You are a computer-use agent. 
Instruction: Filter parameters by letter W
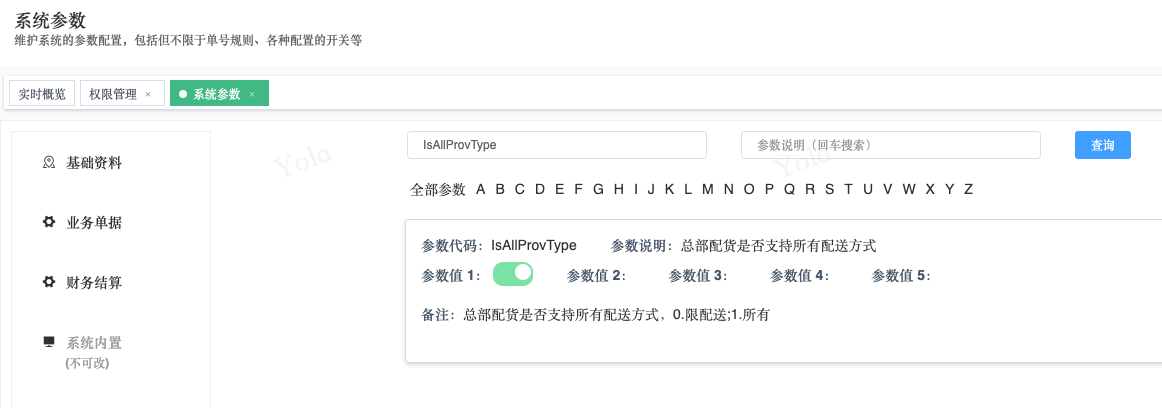point(909,190)
